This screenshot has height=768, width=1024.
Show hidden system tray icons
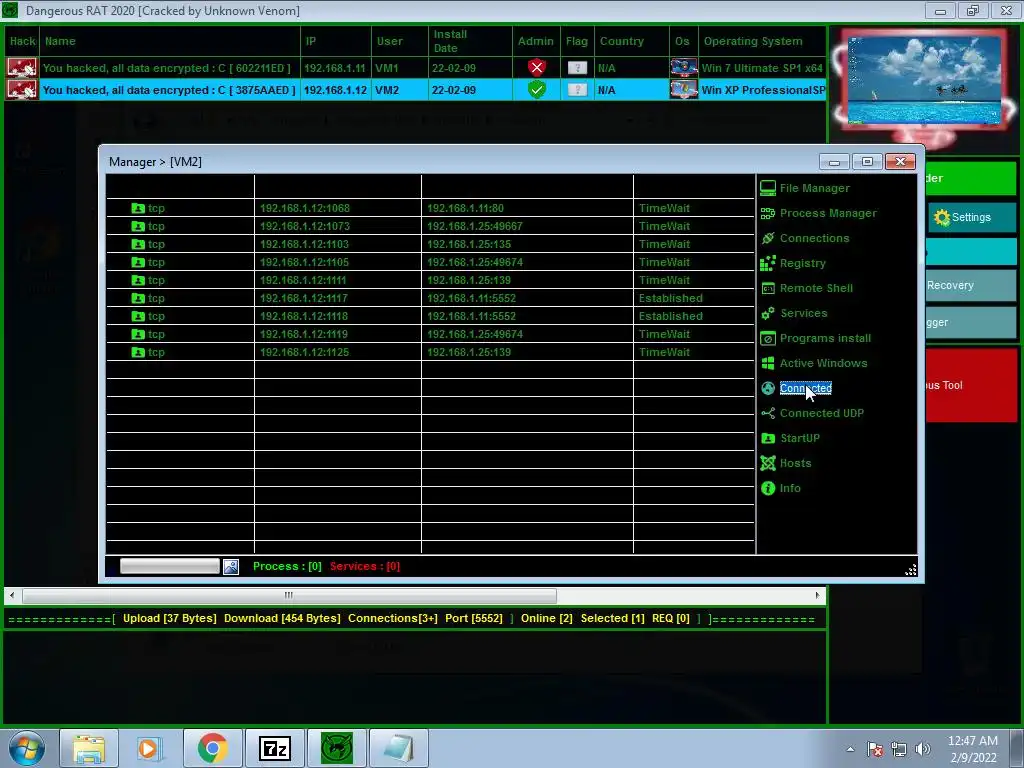(850, 749)
